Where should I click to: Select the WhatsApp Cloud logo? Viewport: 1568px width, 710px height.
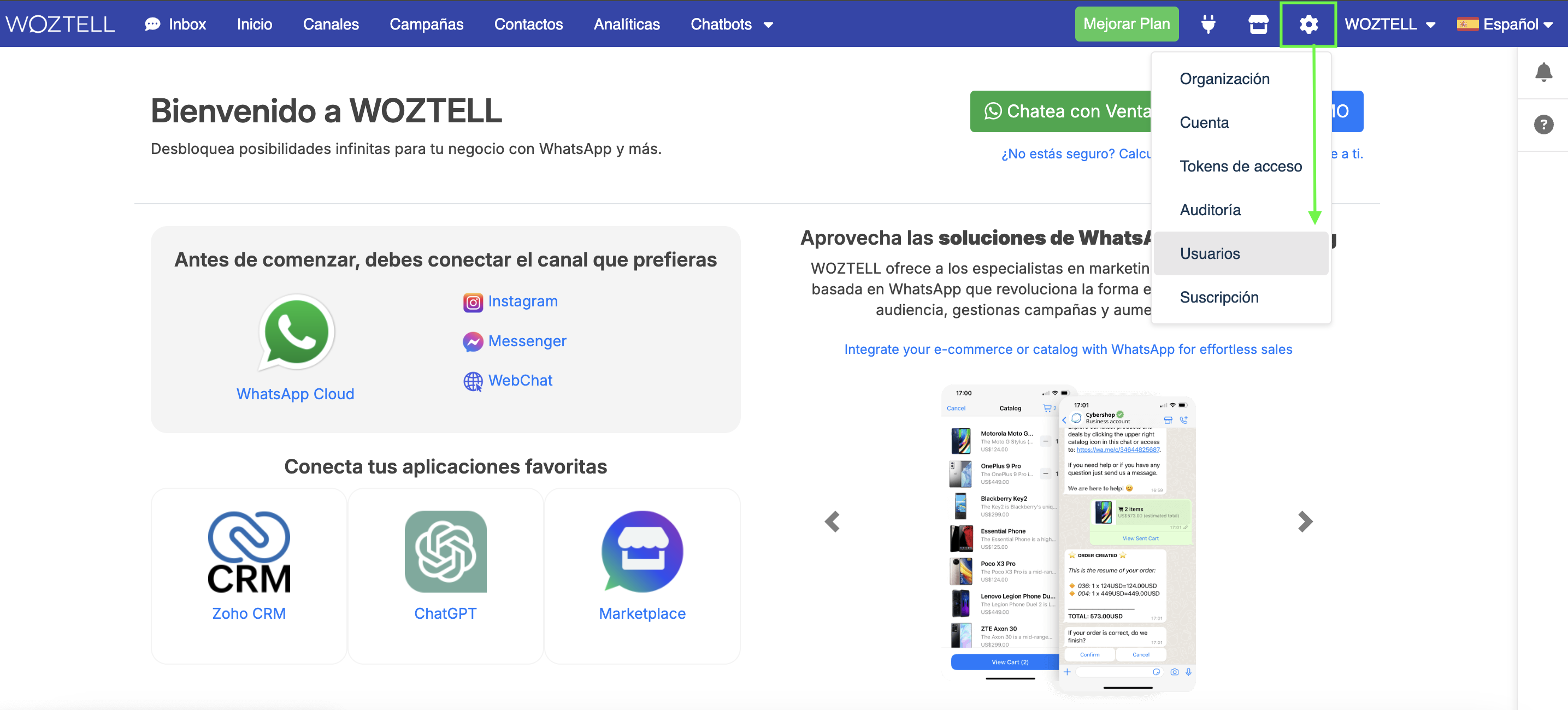[x=296, y=332]
